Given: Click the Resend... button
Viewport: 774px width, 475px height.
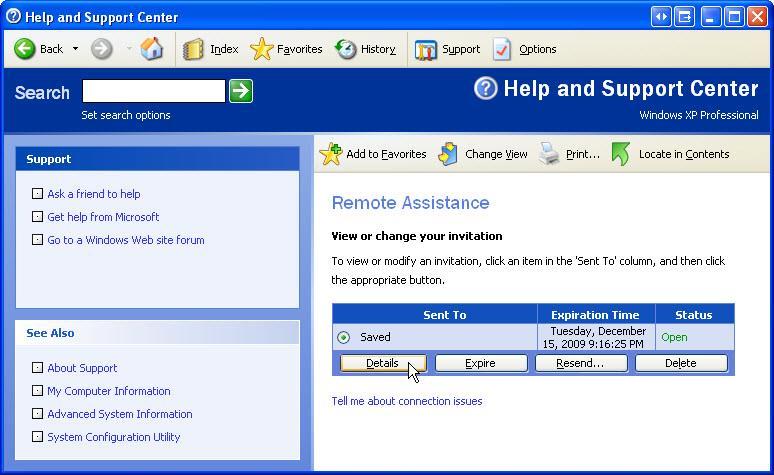Looking at the screenshot, I should [581, 363].
